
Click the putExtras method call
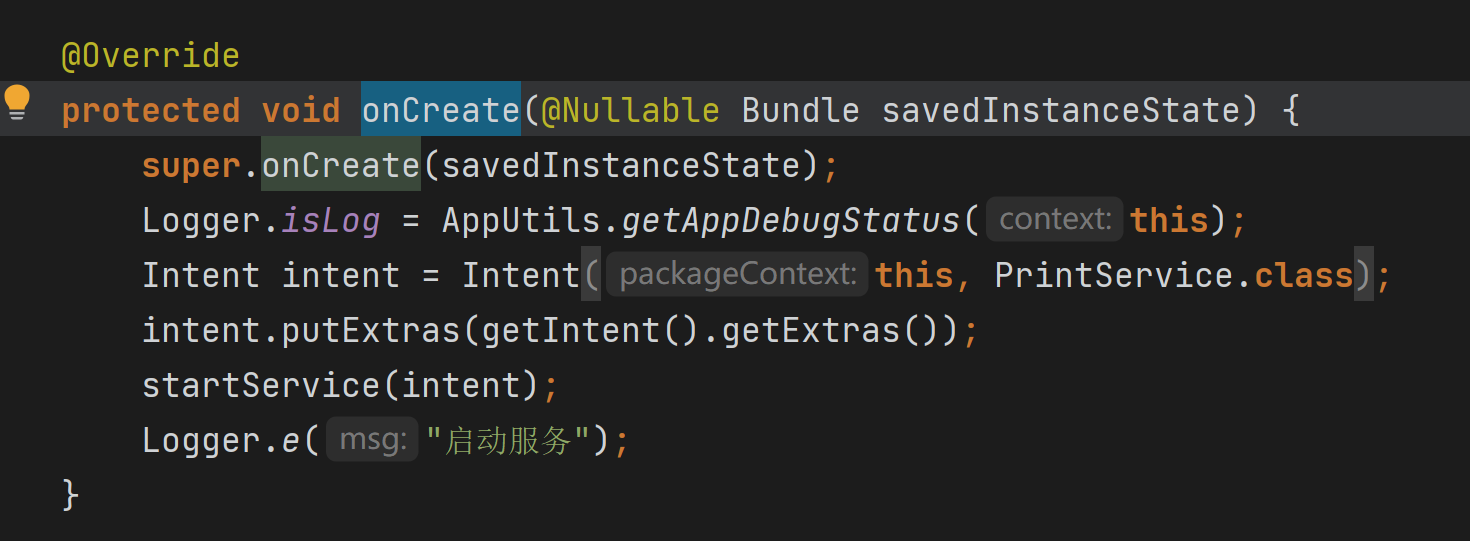tap(371, 330)
